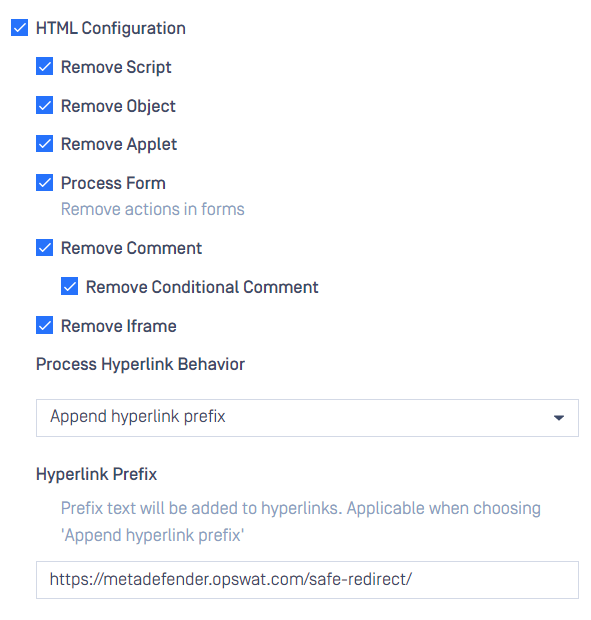Disable the Remove Conditional Comment checkbox

70,286
